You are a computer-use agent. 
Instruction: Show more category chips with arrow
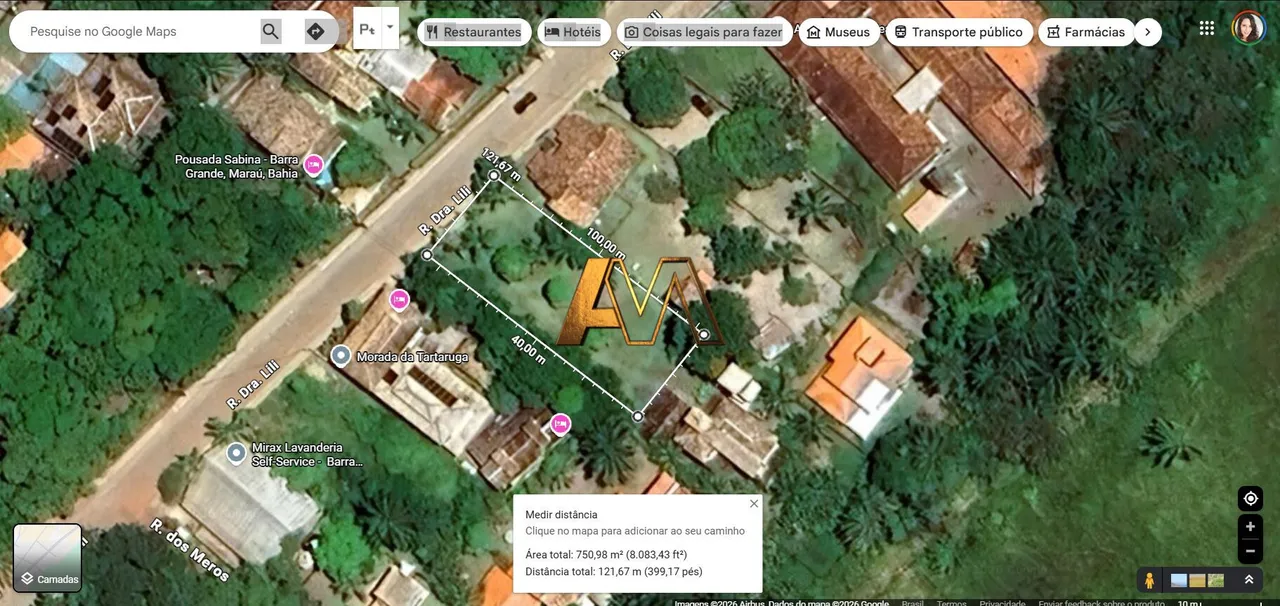pos(1148,32)
